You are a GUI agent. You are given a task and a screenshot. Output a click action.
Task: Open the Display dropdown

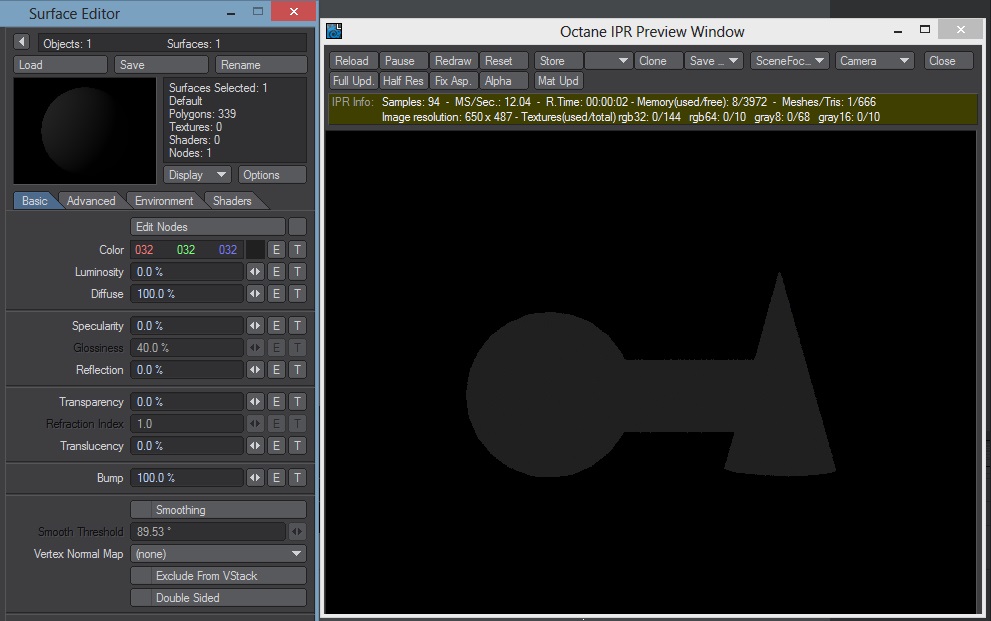coord(197,175)
